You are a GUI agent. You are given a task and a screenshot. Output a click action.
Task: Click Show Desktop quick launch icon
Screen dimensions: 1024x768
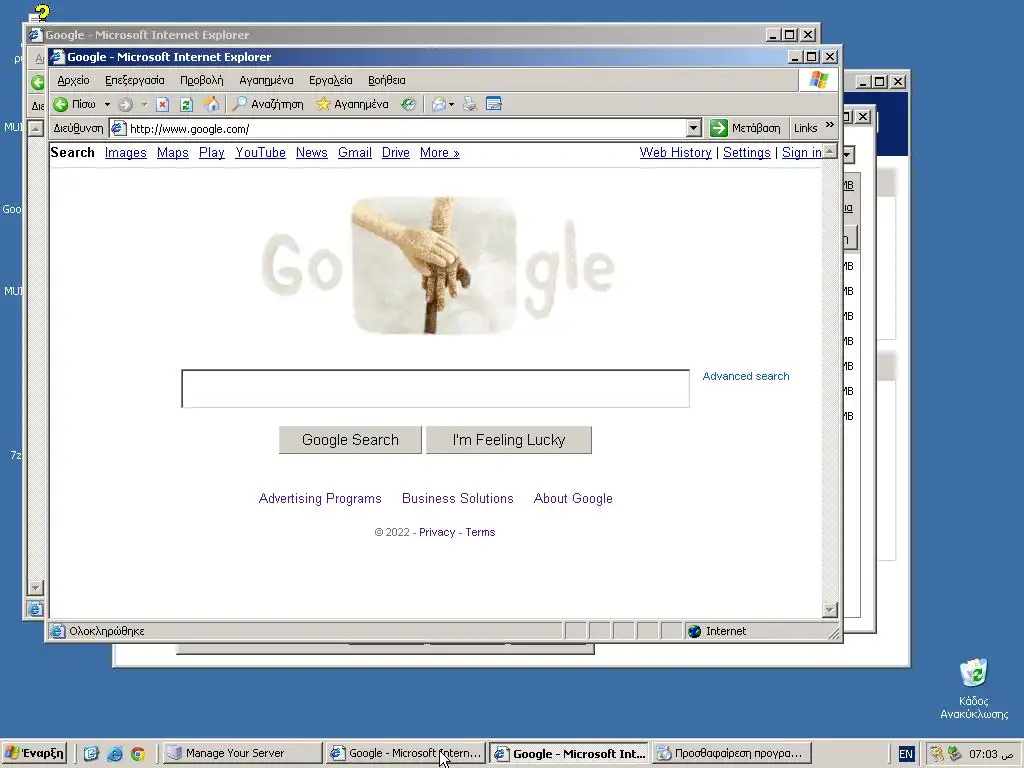point(91,753)
